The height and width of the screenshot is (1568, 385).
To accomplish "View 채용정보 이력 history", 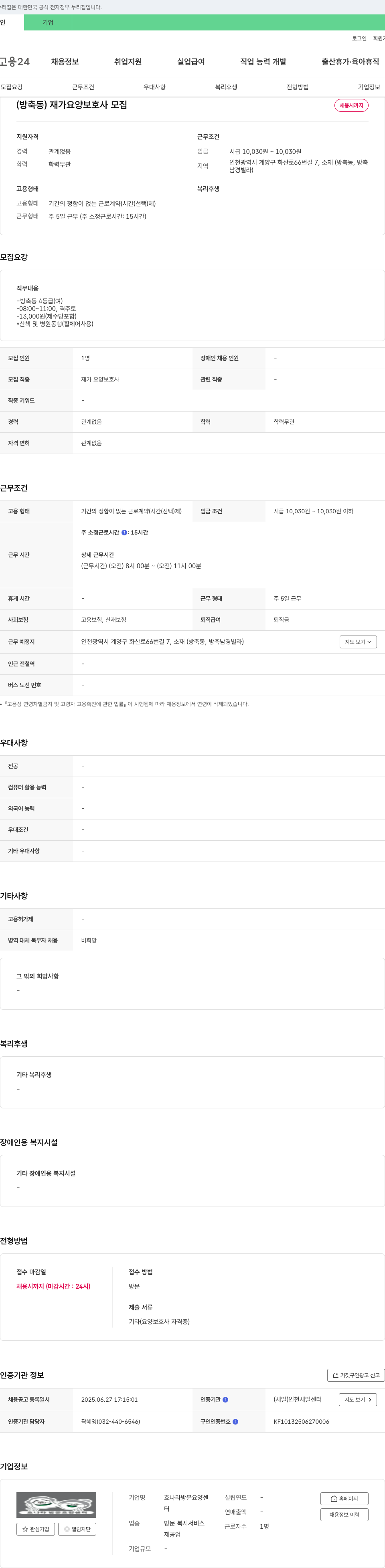I will click(x=344, y=1514).
